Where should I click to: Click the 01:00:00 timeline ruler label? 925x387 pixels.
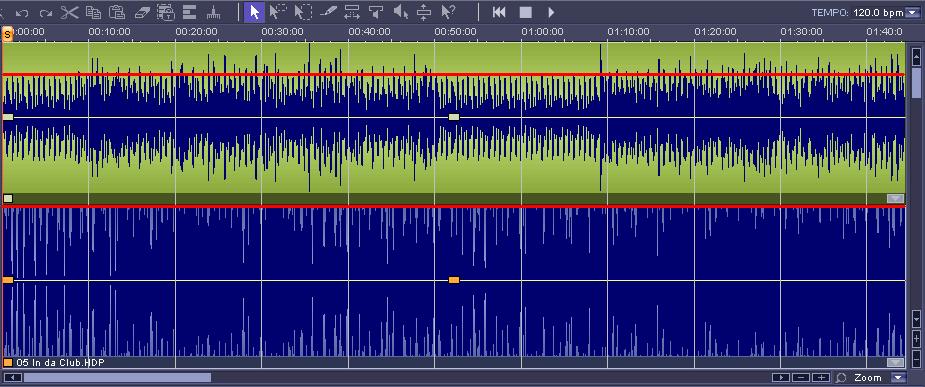click(x=542, y=32)
